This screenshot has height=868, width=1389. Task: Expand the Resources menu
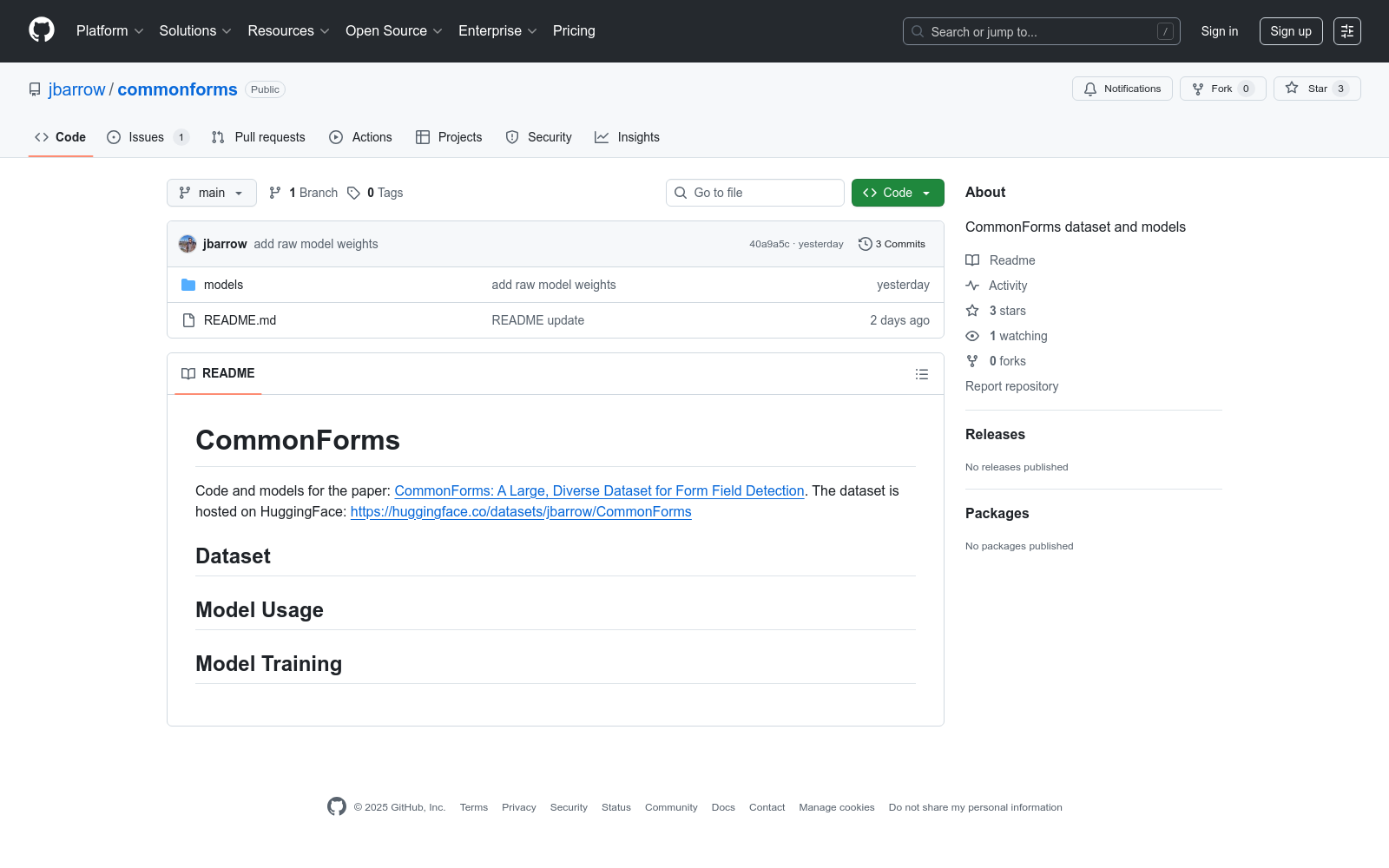click(x=289, y=31)
